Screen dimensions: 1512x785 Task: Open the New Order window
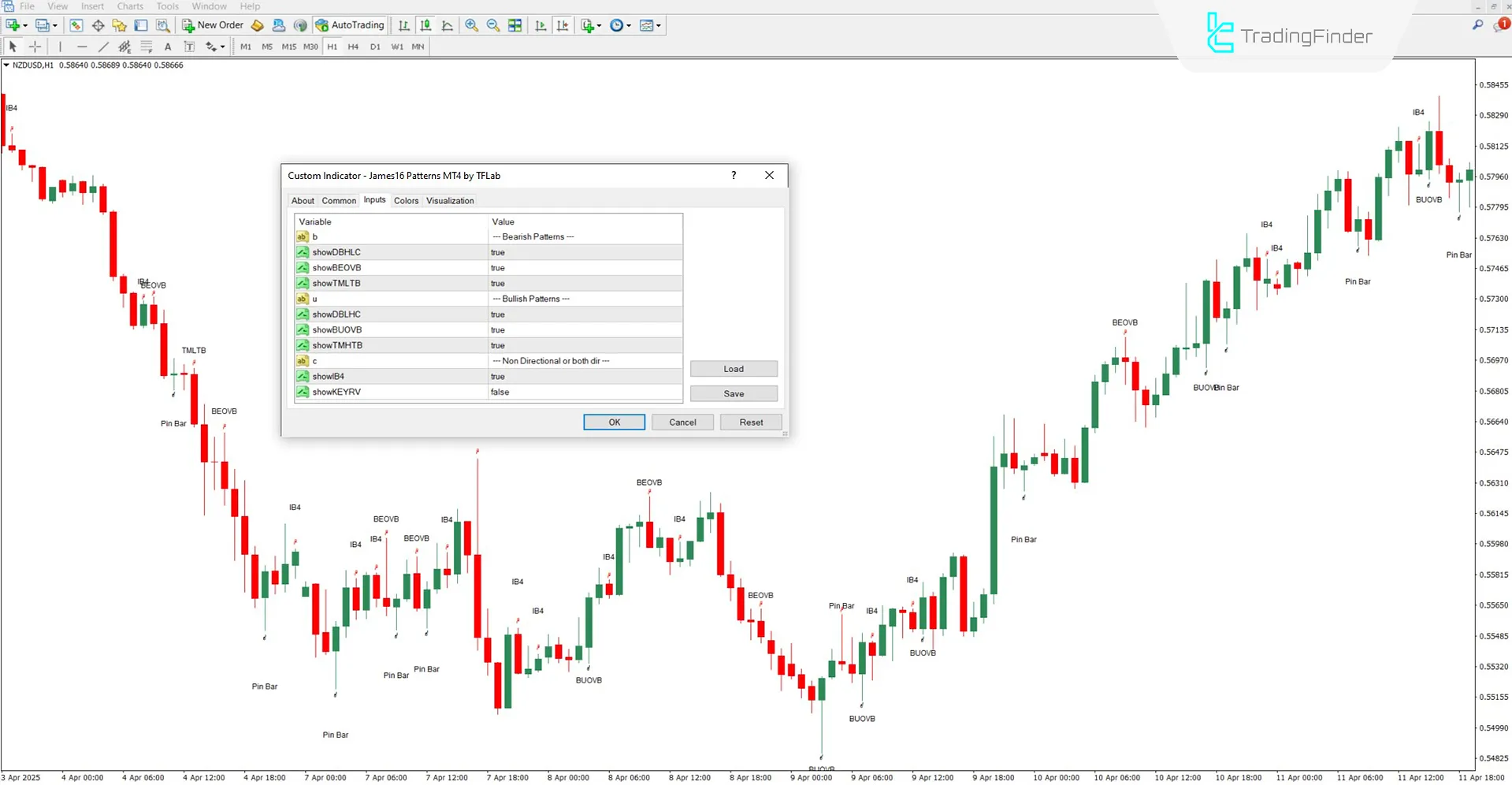click(x=213, y=24)
